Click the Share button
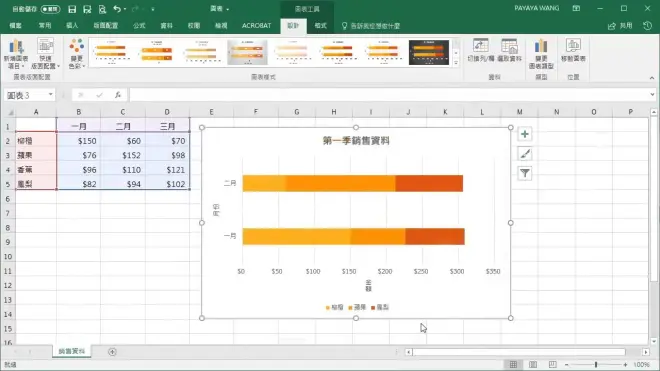 tap(620, 26)
